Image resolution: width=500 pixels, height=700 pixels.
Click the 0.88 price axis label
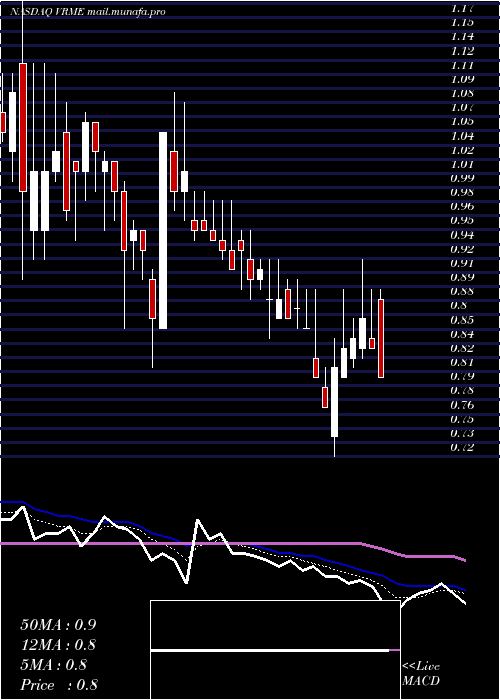[x=462, y=292]
